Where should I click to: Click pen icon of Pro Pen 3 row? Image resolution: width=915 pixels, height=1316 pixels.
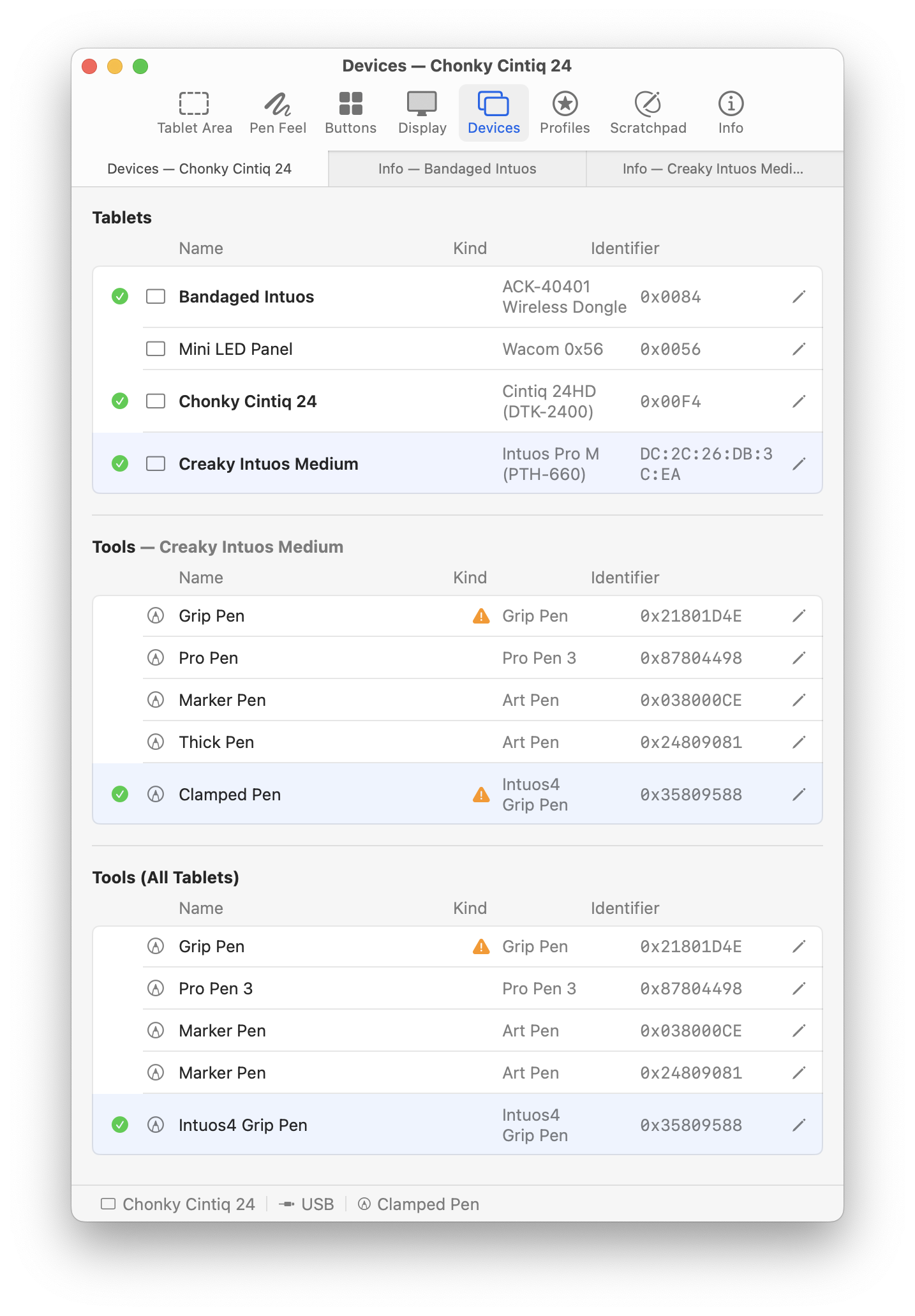(x=156, y=989)
